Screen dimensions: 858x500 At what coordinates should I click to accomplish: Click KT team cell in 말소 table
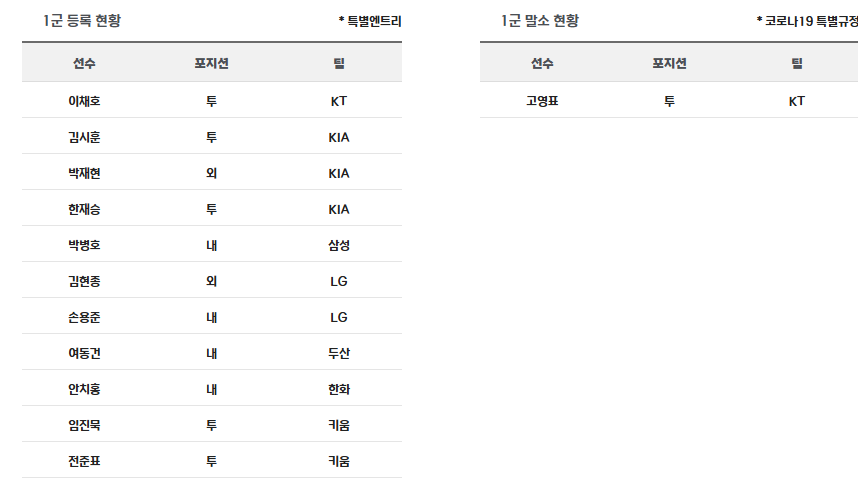(796, 101)
